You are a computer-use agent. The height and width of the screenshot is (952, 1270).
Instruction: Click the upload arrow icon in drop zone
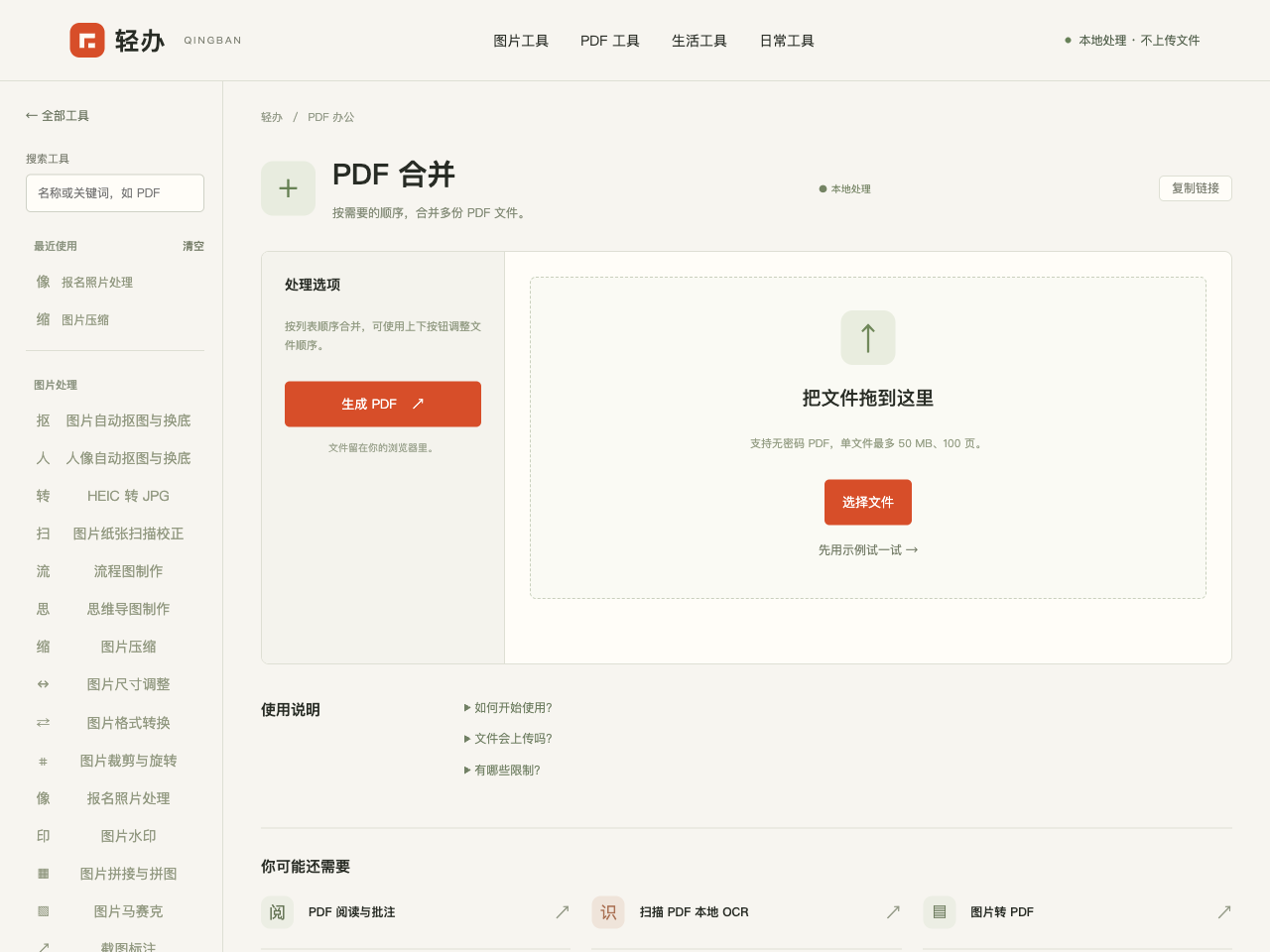click(868, 338)
